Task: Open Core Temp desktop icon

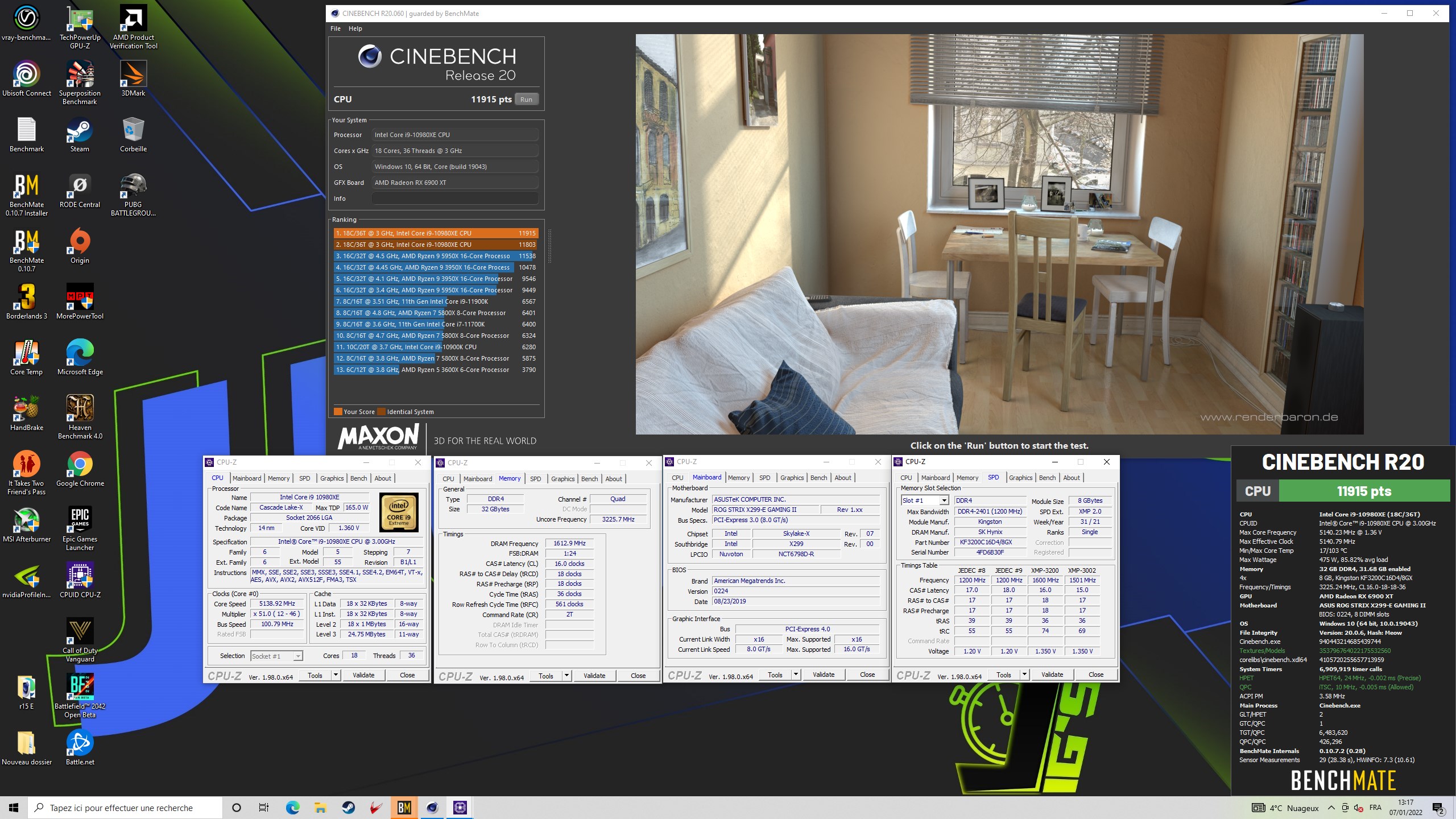Action: 26,357
